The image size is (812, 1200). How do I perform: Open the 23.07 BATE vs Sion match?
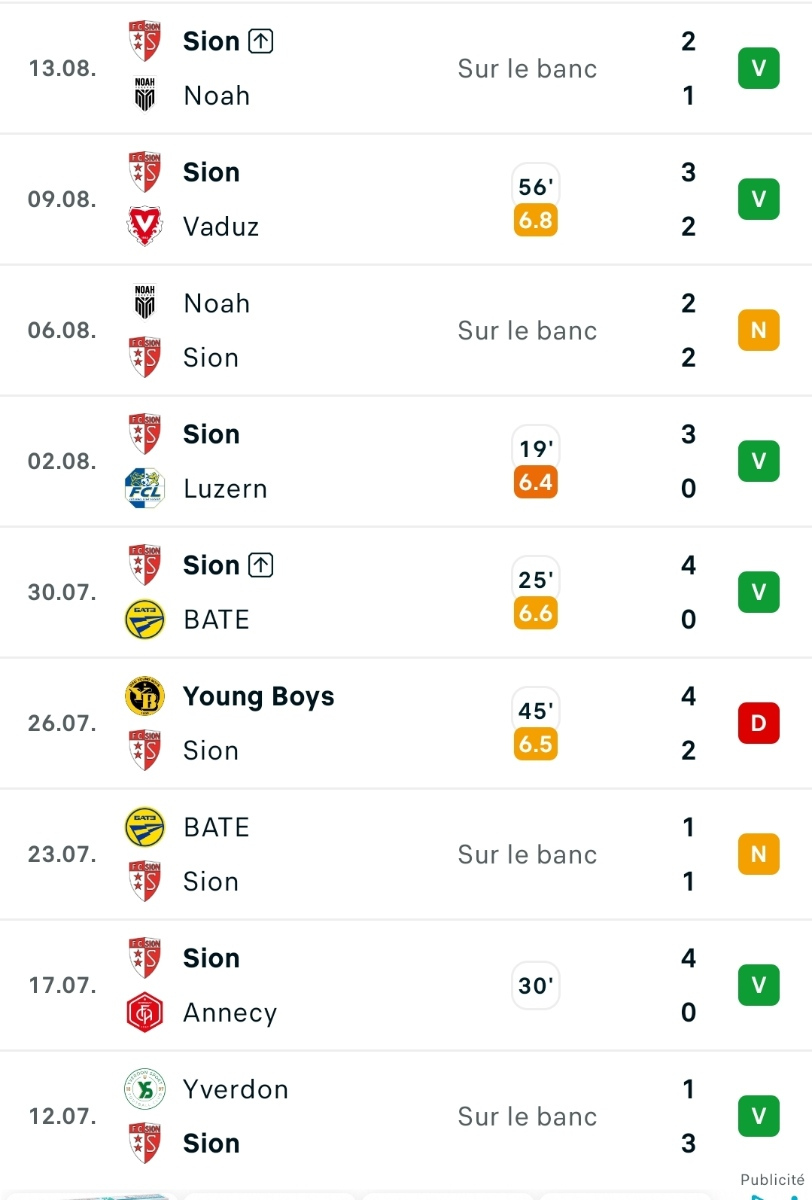click(x=406, y=854)
